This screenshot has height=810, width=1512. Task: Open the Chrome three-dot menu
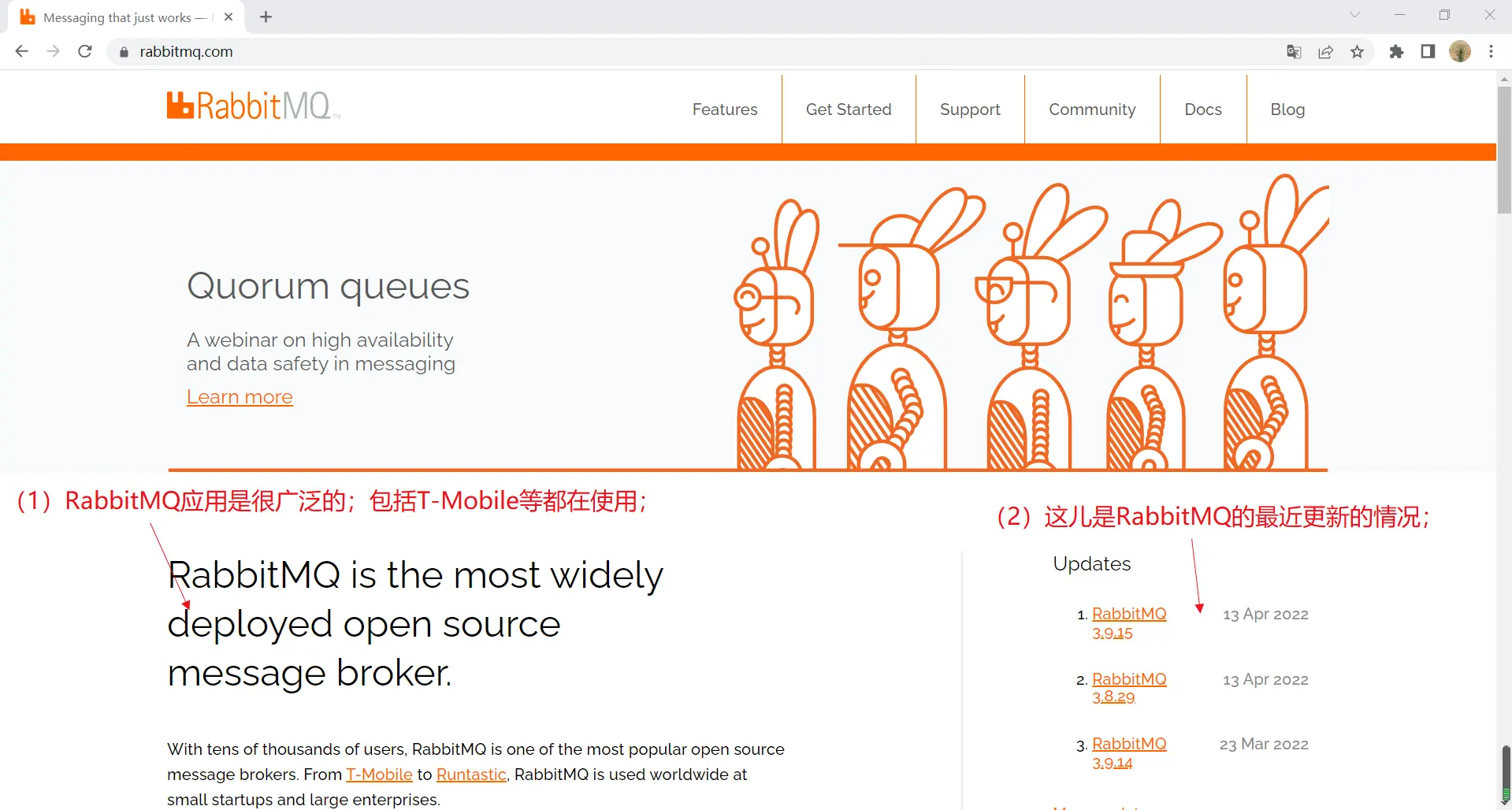[x=1491, y=52]
